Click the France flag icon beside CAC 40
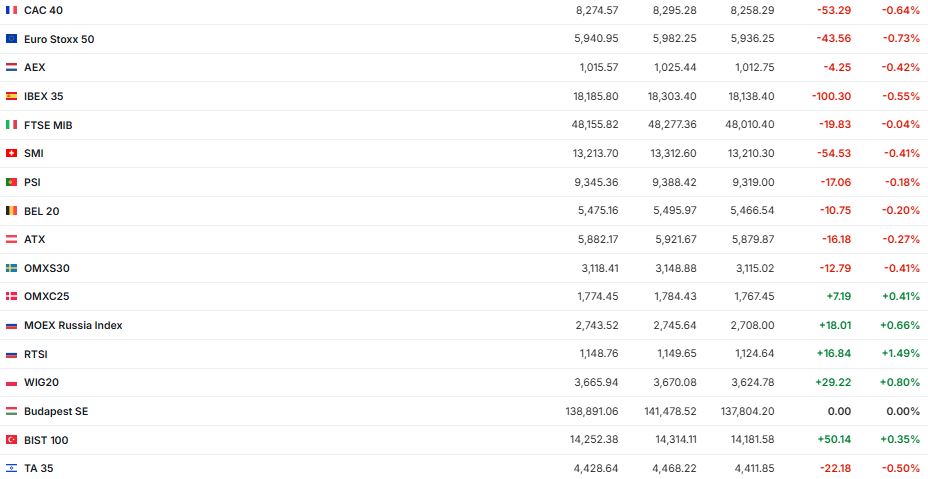Viewport: 928px width, 479px height. click(x=11, y=10)
